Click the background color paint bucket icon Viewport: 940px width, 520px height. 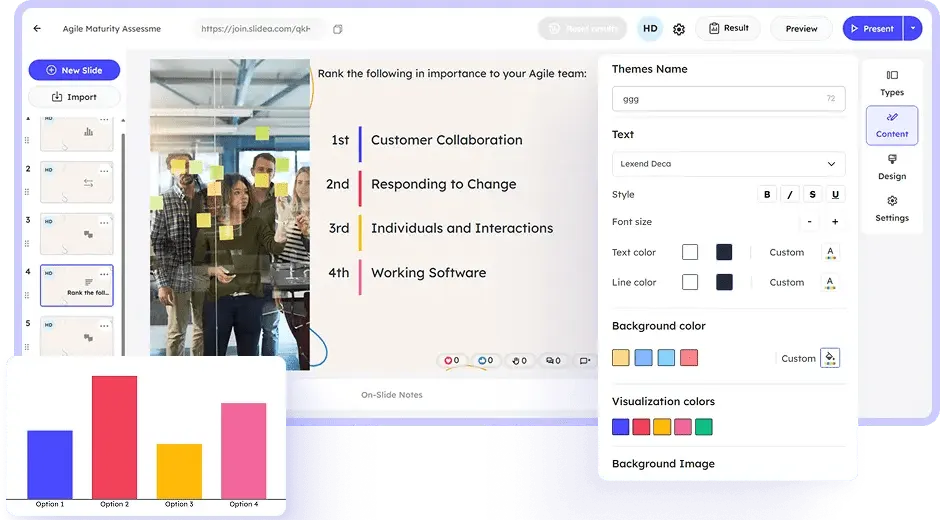point(830,358)
